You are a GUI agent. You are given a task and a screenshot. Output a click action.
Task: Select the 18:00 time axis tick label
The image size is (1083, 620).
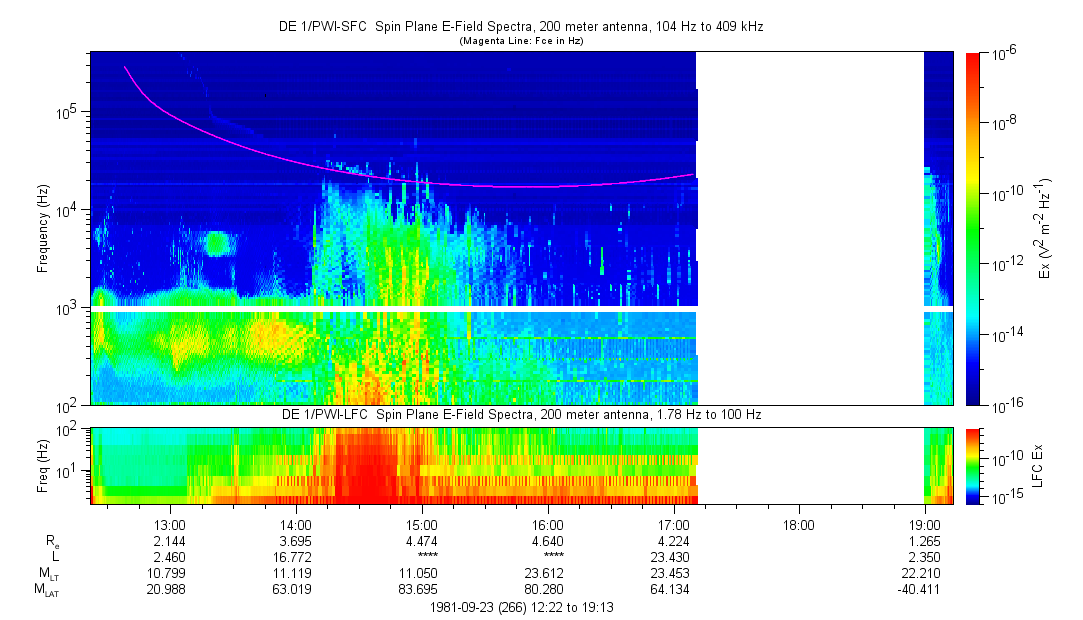(x=799, y=524)
